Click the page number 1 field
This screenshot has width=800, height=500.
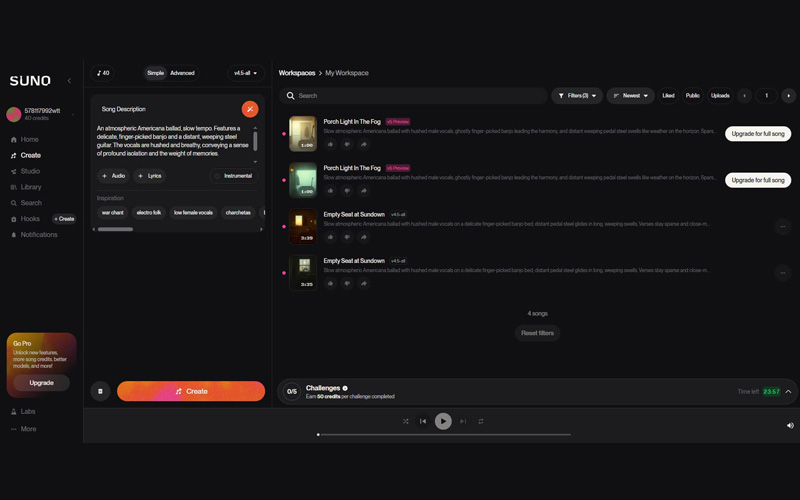pyautogui.click(x=766, y=95)
